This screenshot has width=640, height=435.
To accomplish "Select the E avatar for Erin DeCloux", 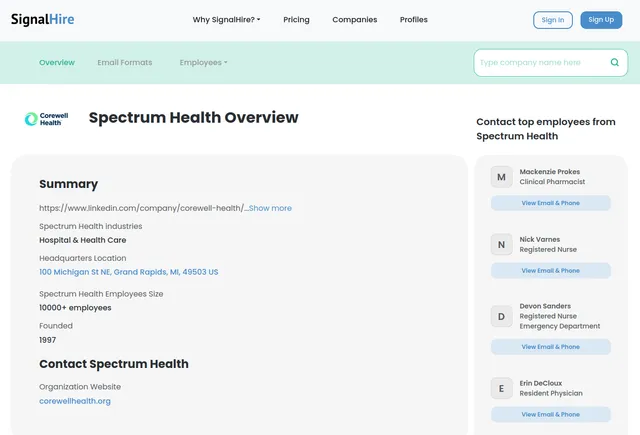I will 501,388.
